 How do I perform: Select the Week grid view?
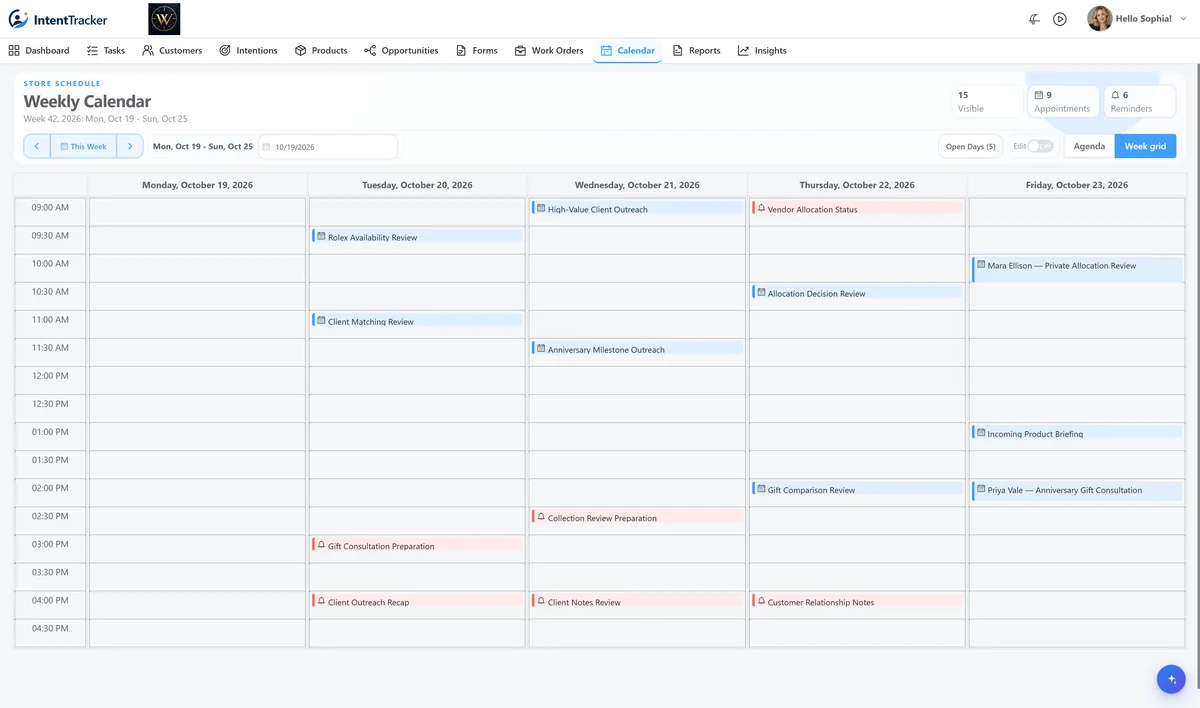point(1145,146)
